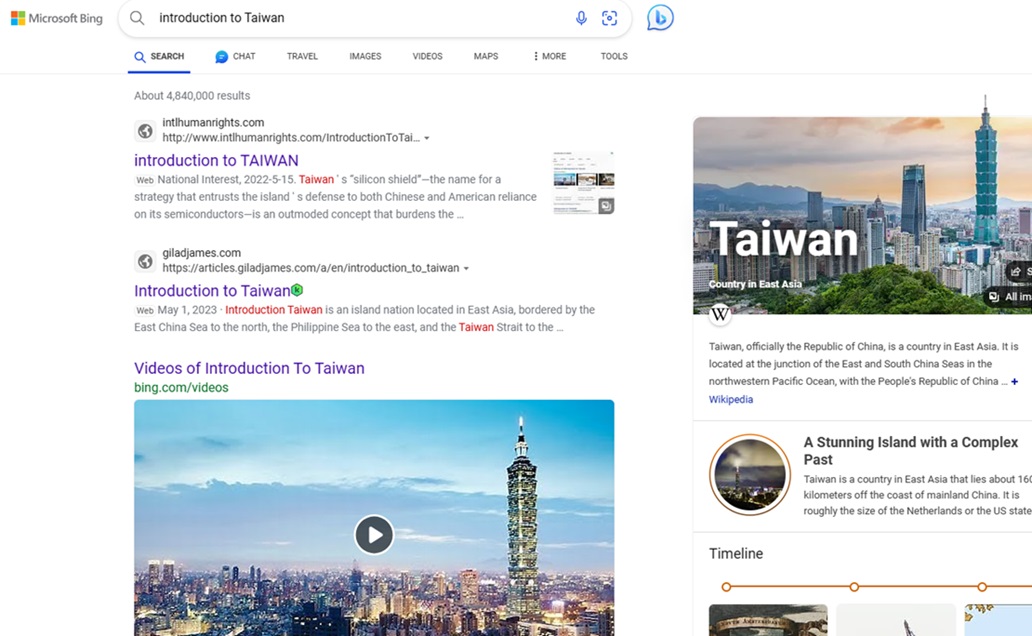Click the Microsoft Bing logo
Image resolution: width=1032 pixels, height=636 pixels.
[56, 18]
